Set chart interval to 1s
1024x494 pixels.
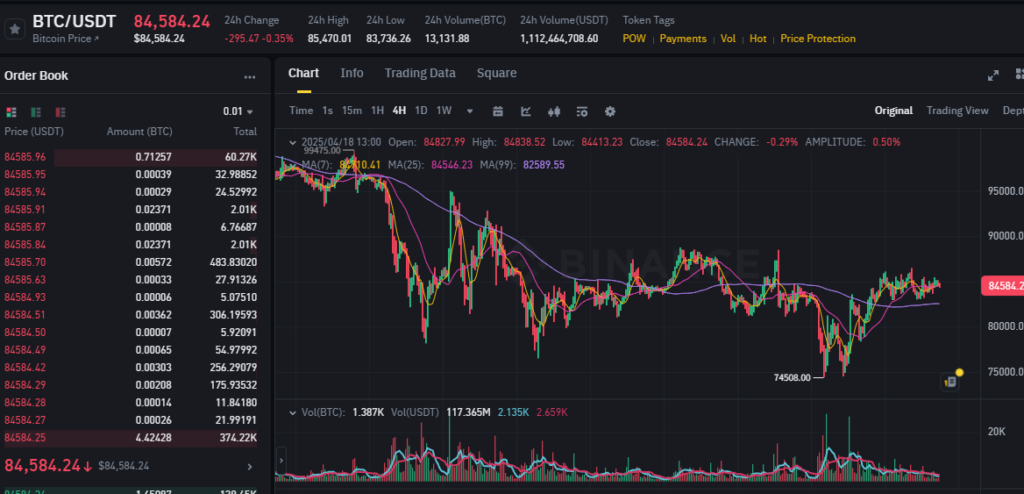click(x=327, y=110)
